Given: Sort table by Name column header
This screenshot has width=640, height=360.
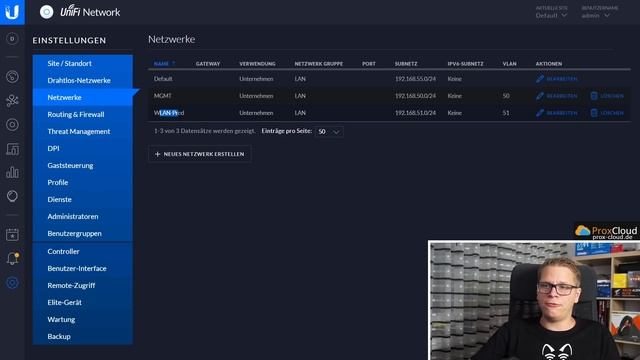Looking at the screenshot, I should pos(164,64).
